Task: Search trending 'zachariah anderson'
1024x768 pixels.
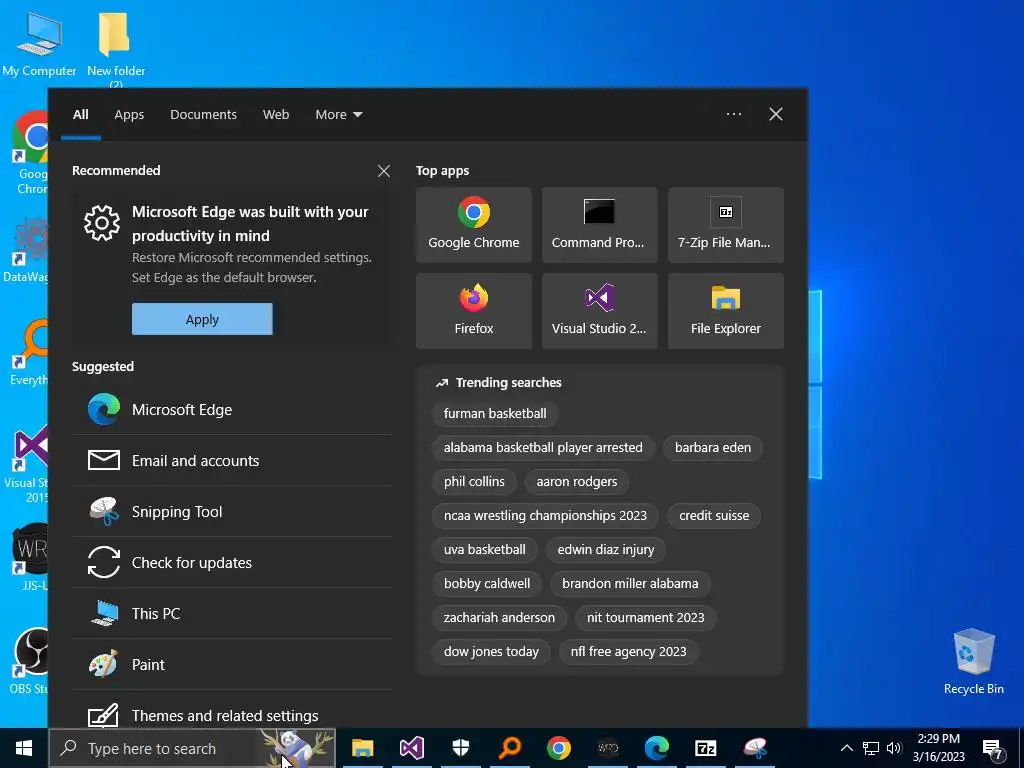Action: click(499, 617)
